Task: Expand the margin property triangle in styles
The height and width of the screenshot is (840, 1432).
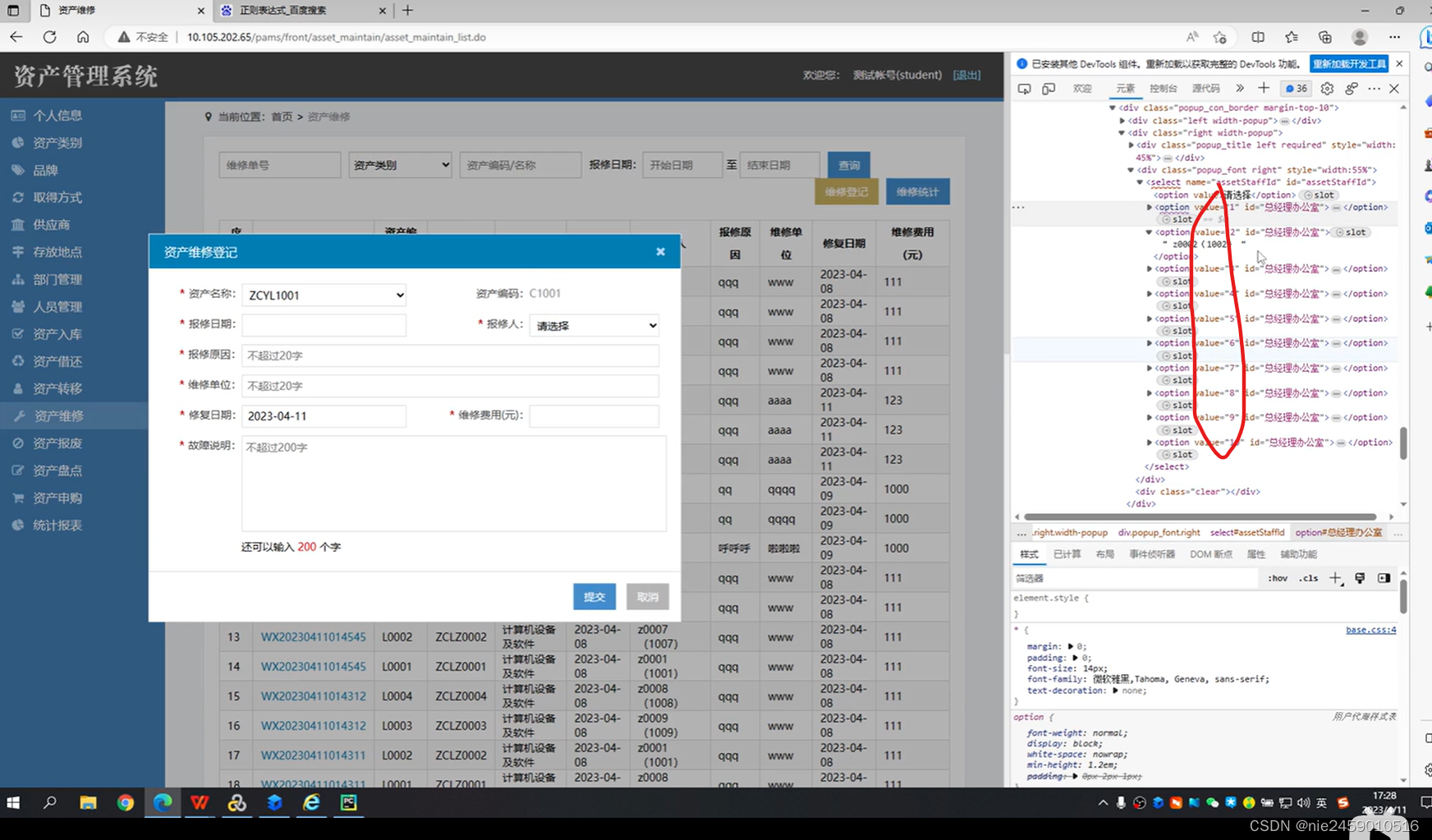Action: tap(1071, 646)
